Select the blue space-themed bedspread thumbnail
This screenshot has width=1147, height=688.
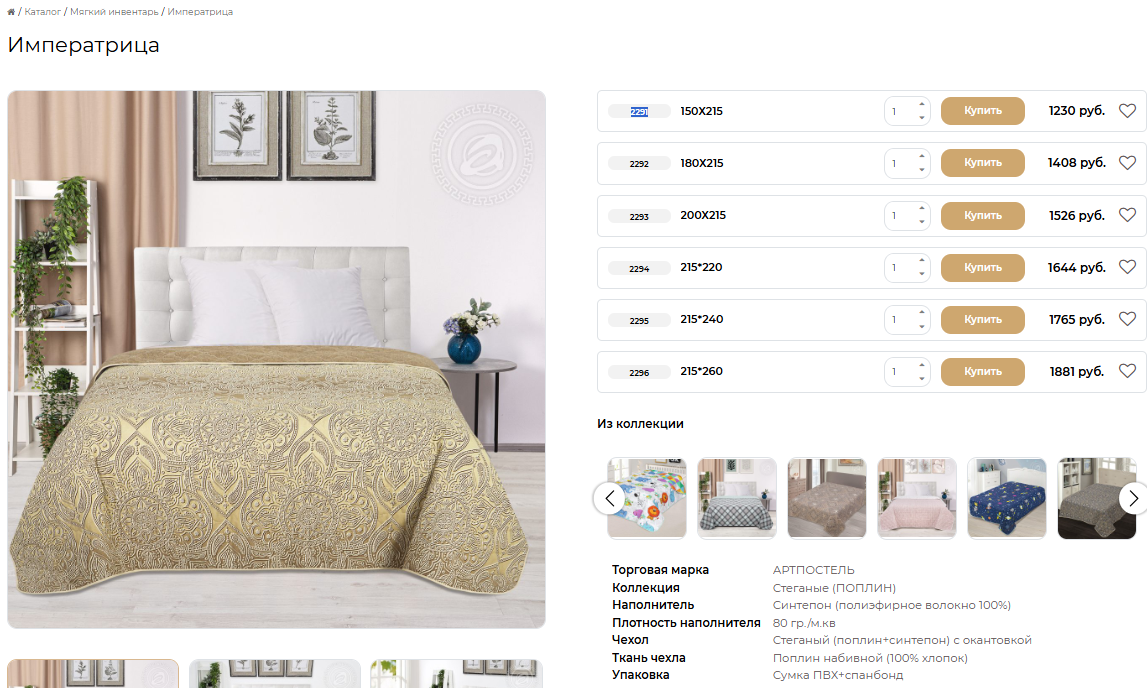click(x=1007, y=498)
